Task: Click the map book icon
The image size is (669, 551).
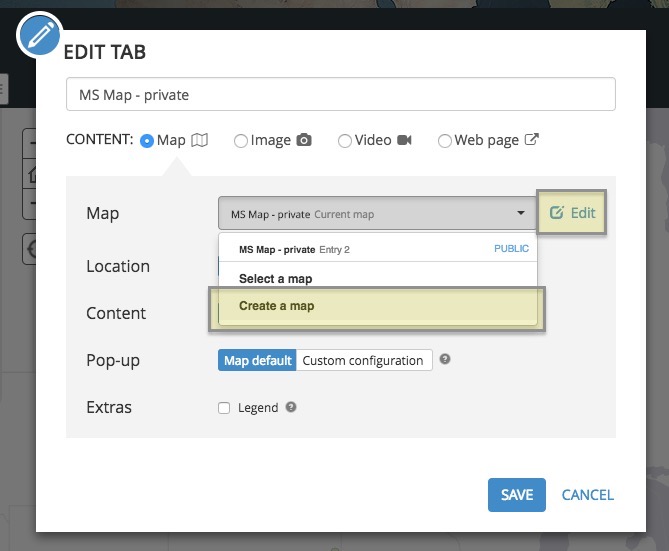Action: 200,141
